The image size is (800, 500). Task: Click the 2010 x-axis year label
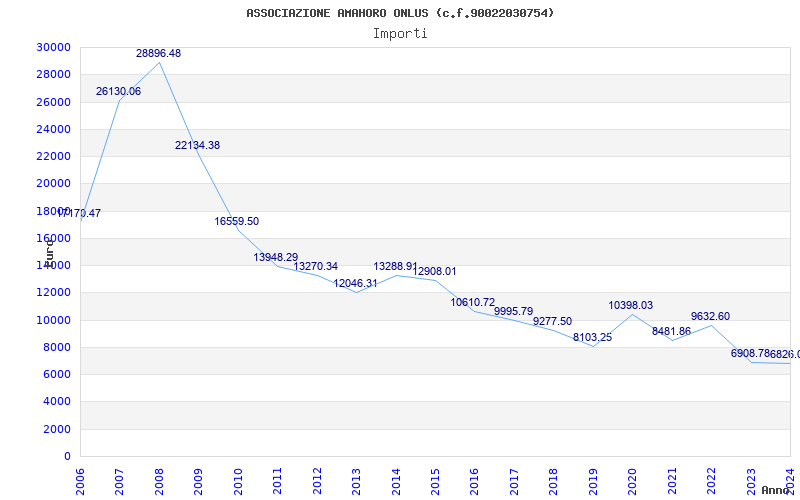click(237, 481)
